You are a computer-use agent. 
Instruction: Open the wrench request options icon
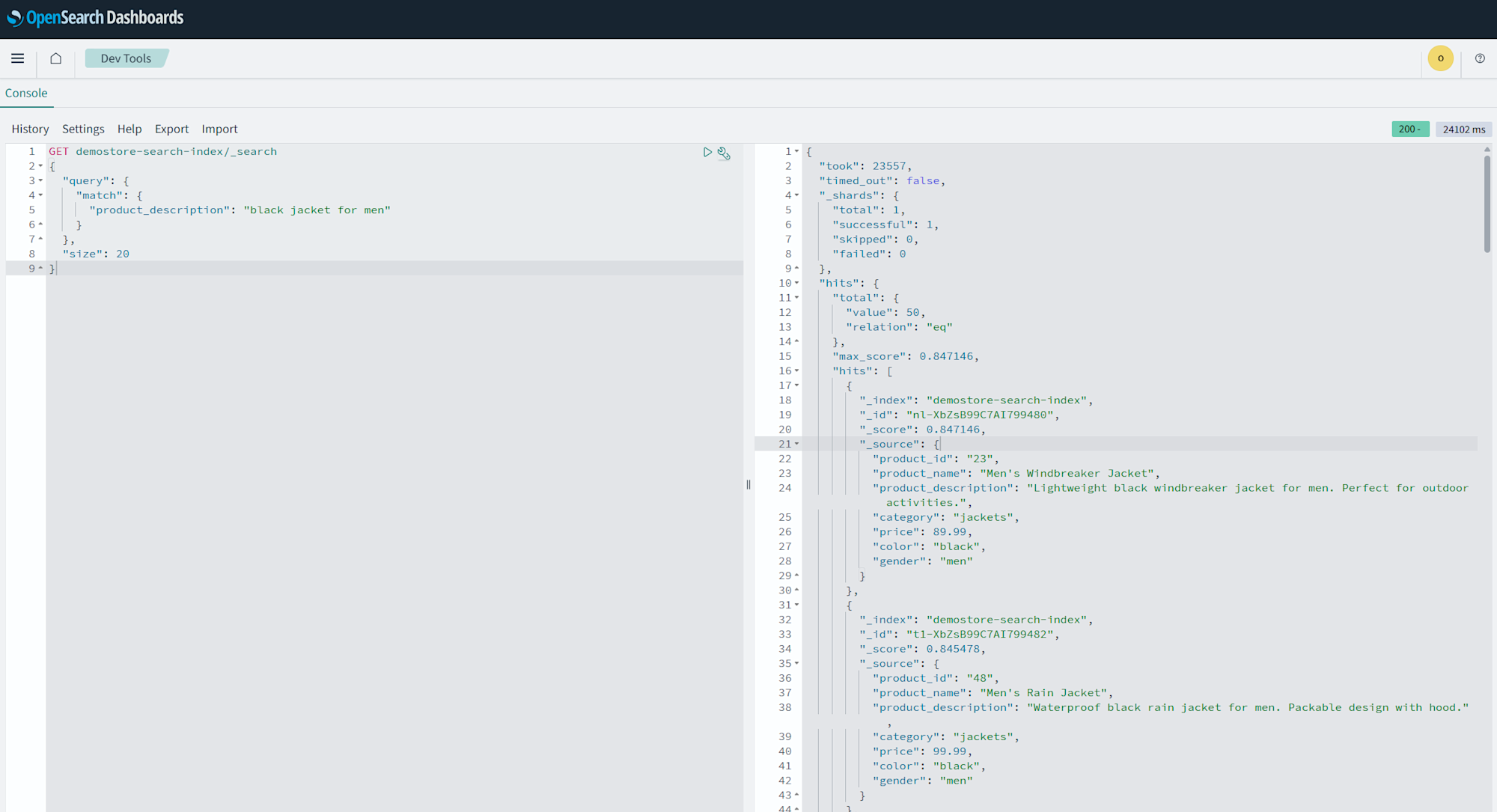724,153
